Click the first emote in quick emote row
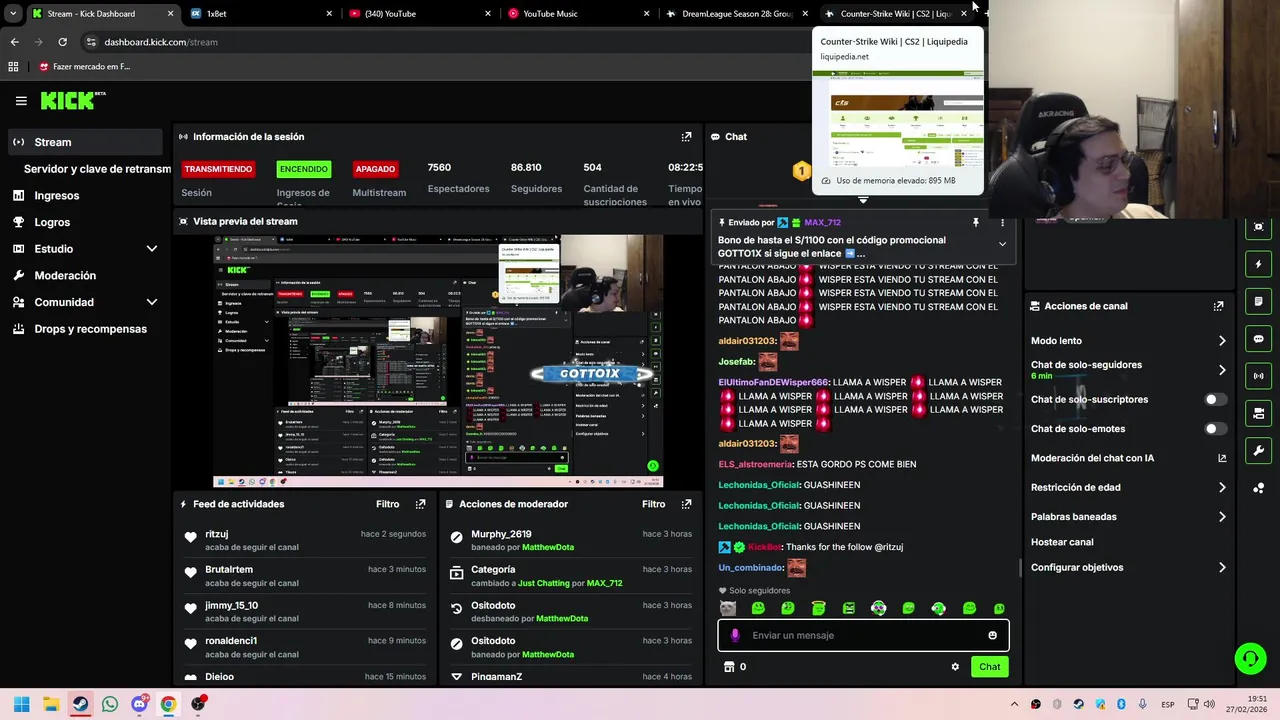Screen dimensions: 1280x720 (x=728, y=608)
